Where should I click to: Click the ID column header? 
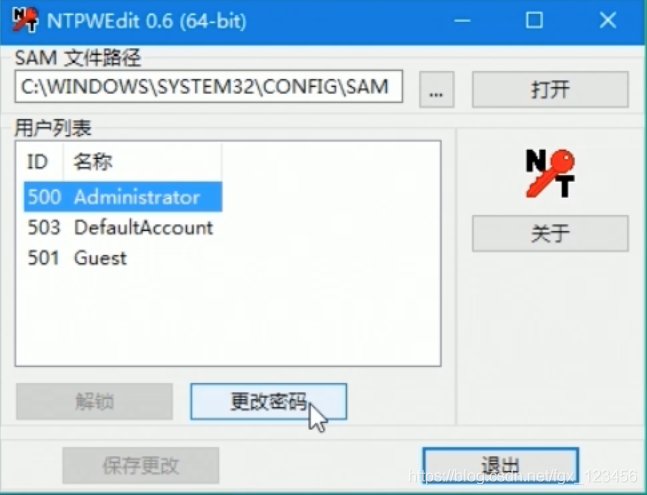click(x=40, y=161)
